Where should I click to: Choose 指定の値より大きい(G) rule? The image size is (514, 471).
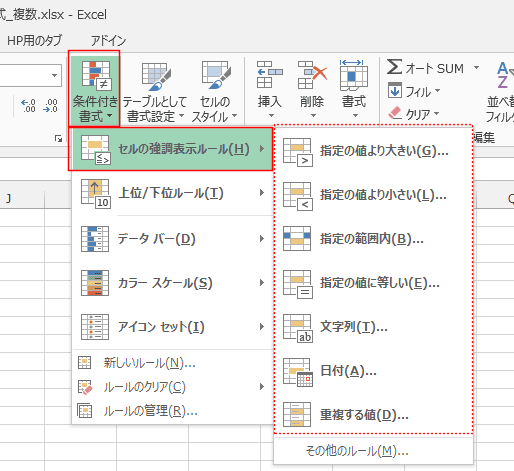point(373,151)
